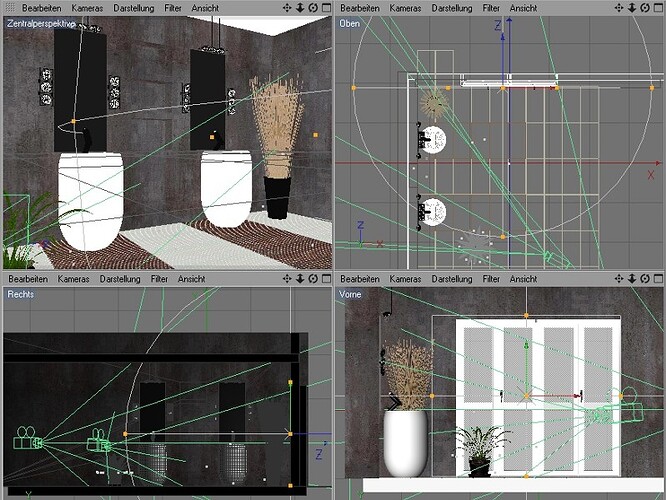Click the Zentralperspektive viewport label

[41, 24]
